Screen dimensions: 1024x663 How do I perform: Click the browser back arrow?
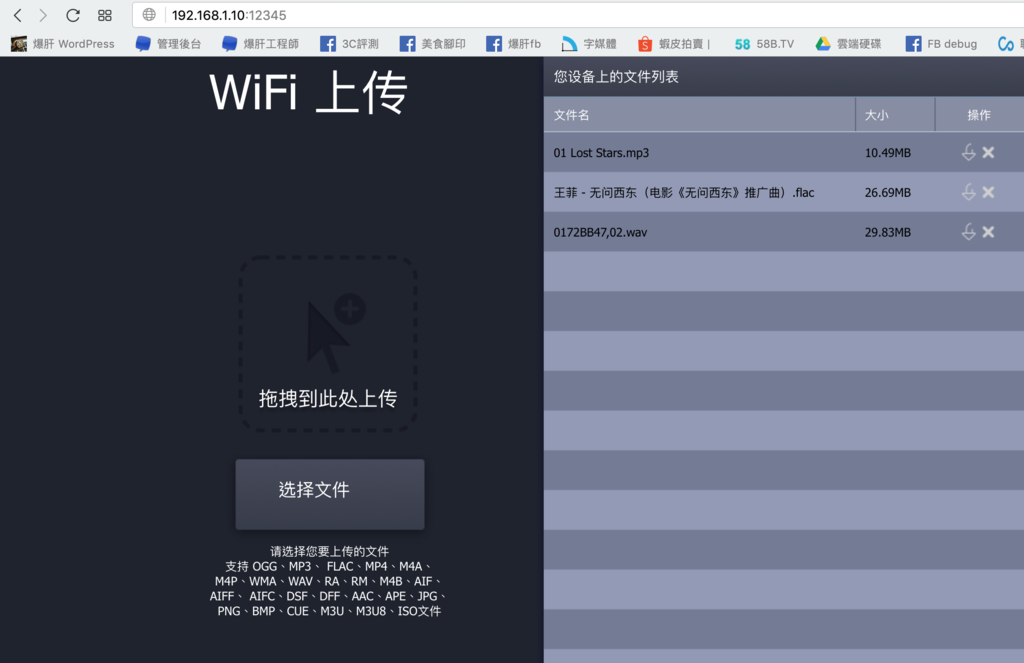pyautogui.click(x=18, y=15)
